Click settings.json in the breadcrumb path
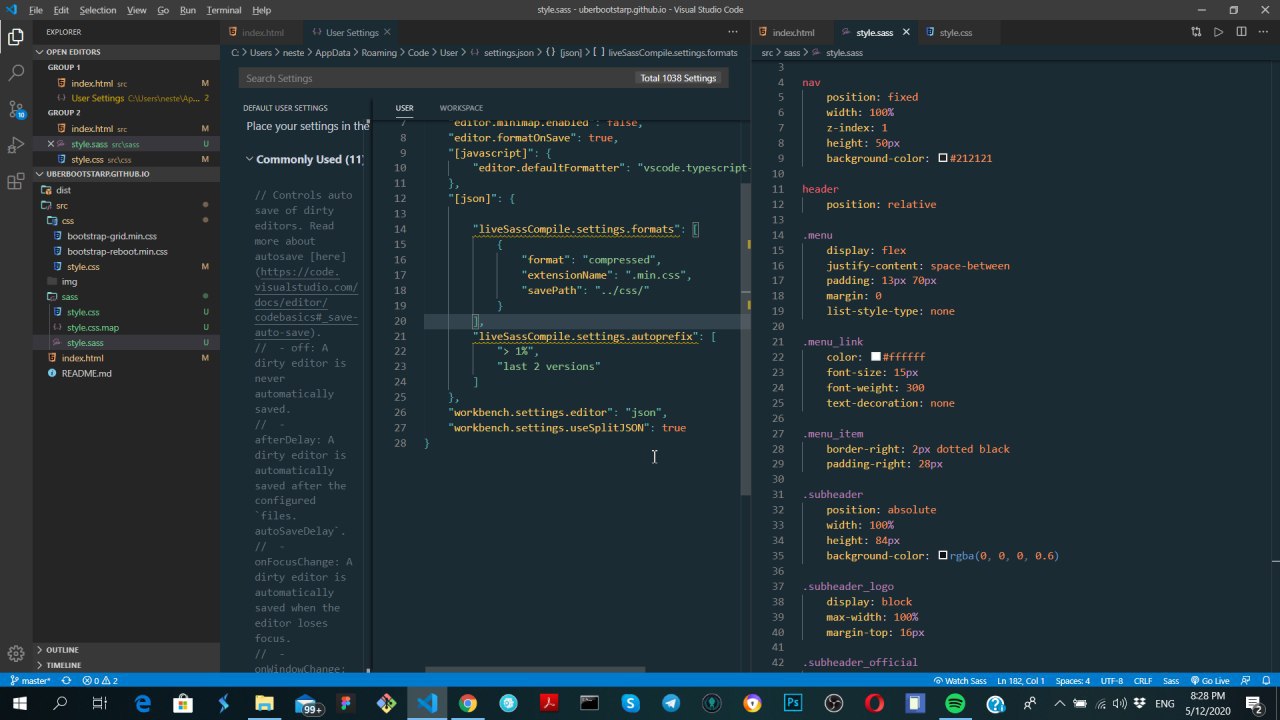This screenshot has width=1280, height=720. point(508,52)
